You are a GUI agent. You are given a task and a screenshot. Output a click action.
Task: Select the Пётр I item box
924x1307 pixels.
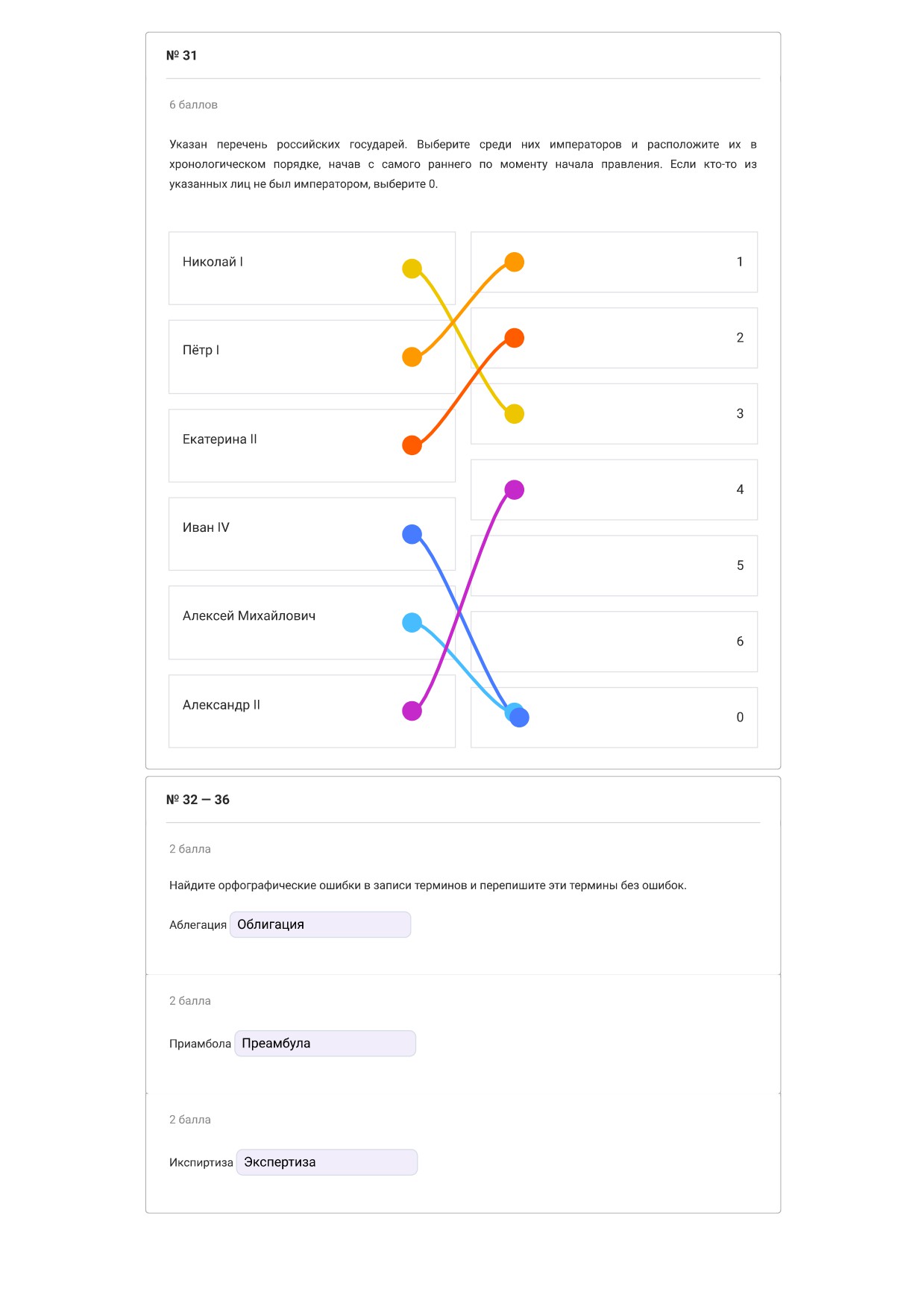312,357
